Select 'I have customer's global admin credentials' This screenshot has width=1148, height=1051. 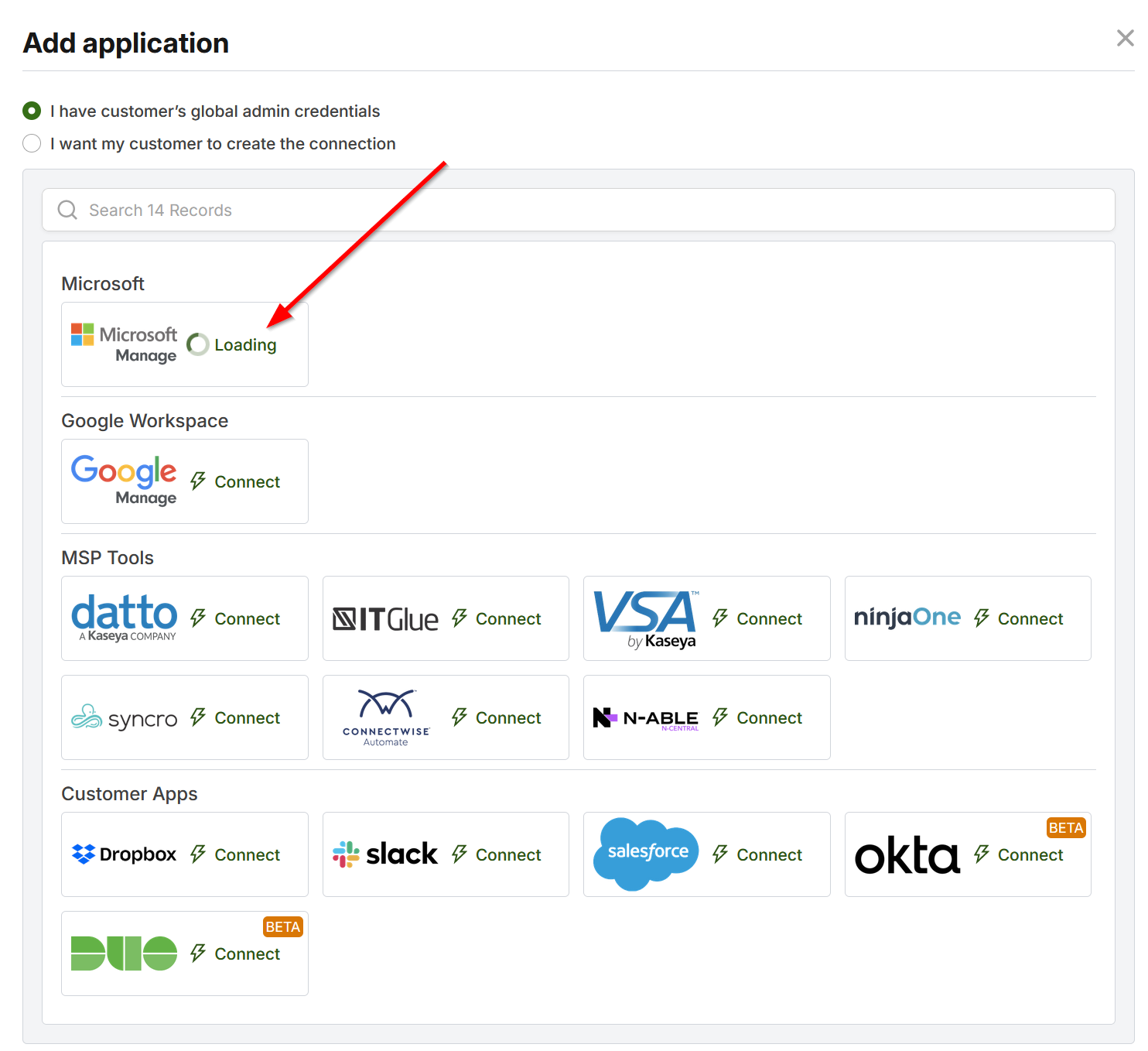point(32,111)
